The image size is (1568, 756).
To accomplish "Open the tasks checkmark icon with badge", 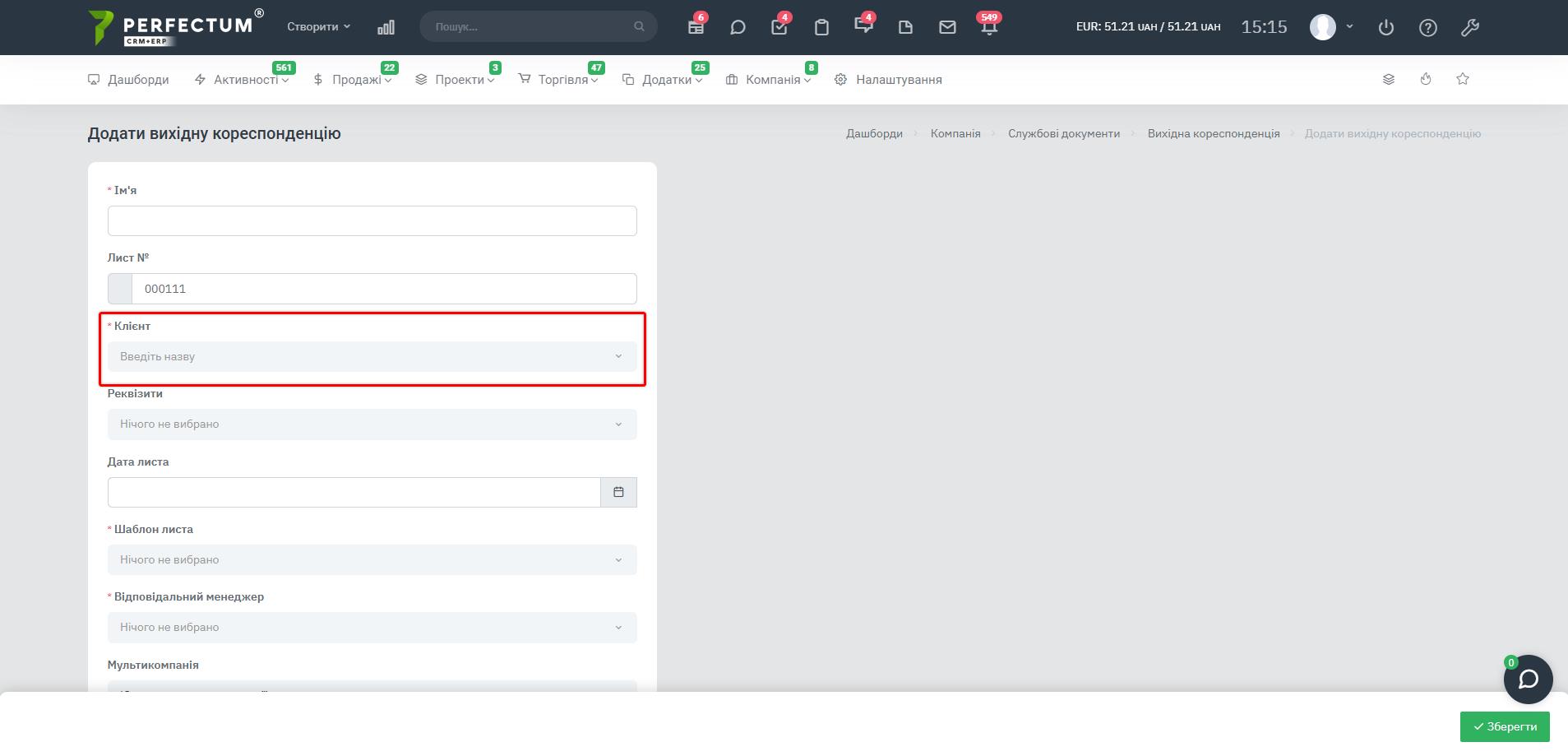I will [x=779, y=27].
